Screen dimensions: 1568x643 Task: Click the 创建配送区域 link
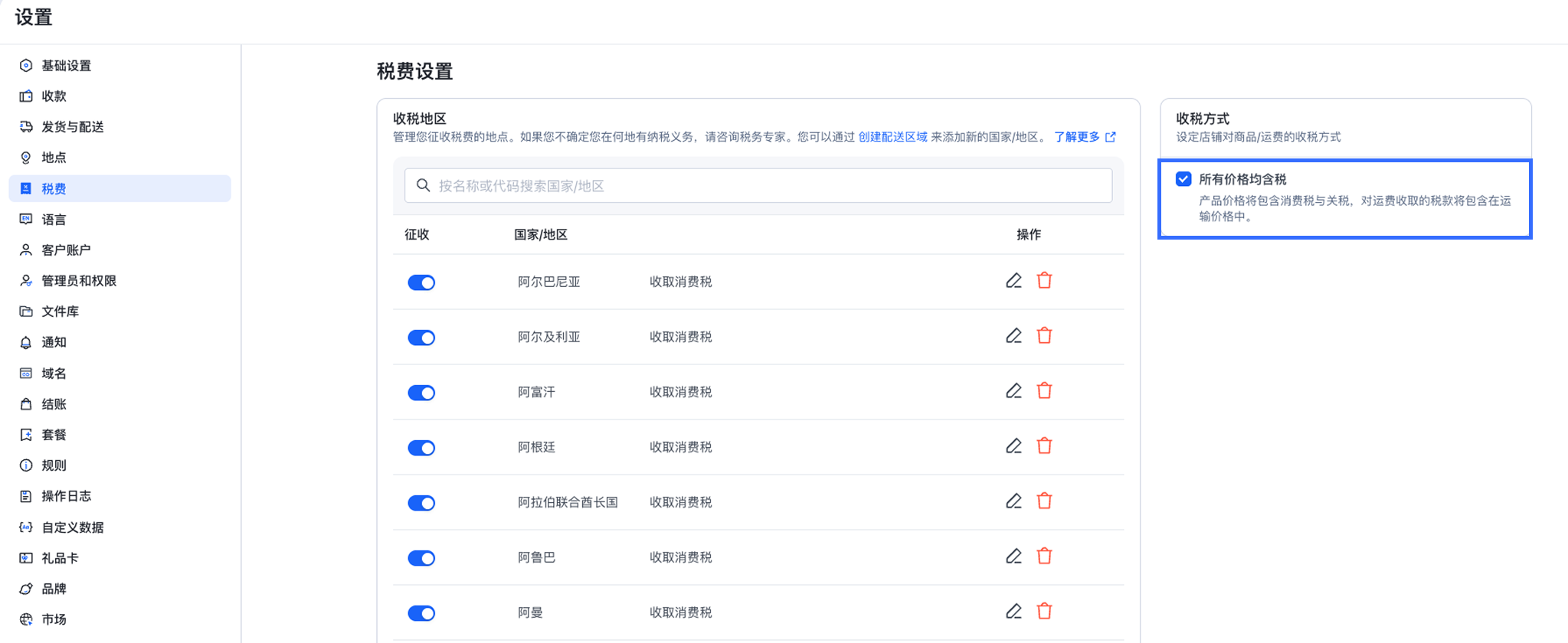(x=892, y=137)
